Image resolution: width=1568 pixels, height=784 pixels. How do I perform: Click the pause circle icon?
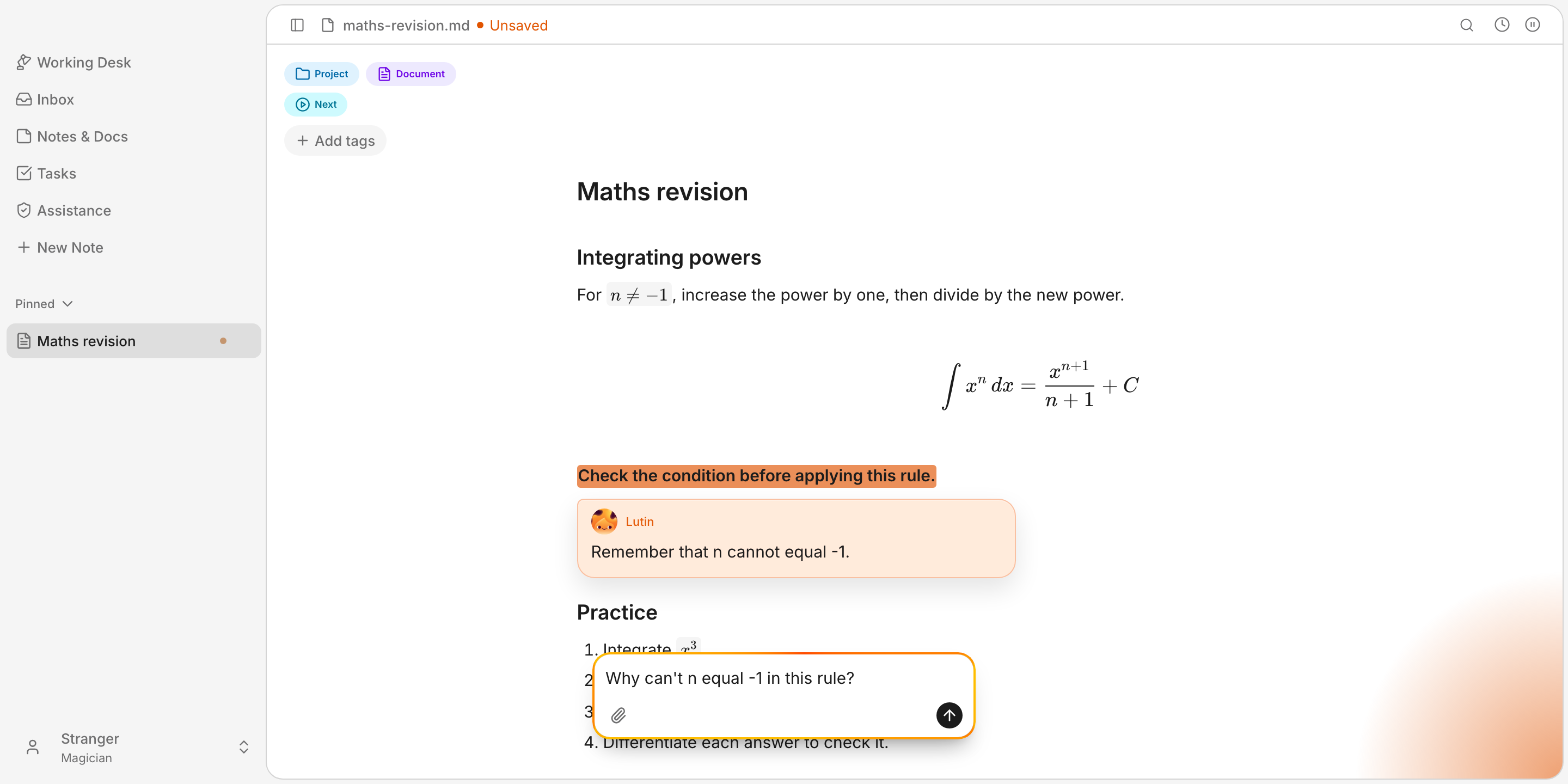click(1532, 25)
